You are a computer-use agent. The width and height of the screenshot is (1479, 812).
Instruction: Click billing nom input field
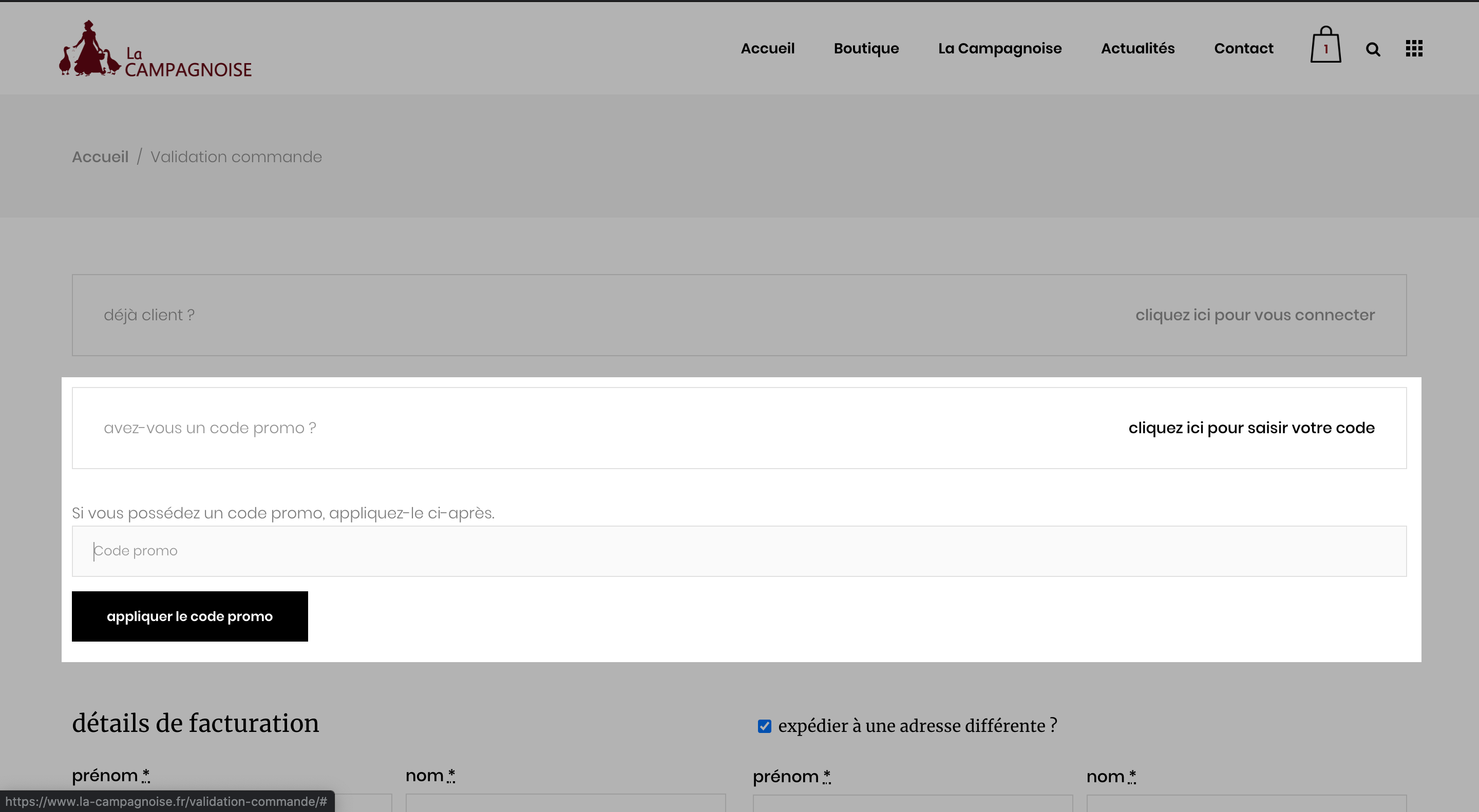coord(565,802)
